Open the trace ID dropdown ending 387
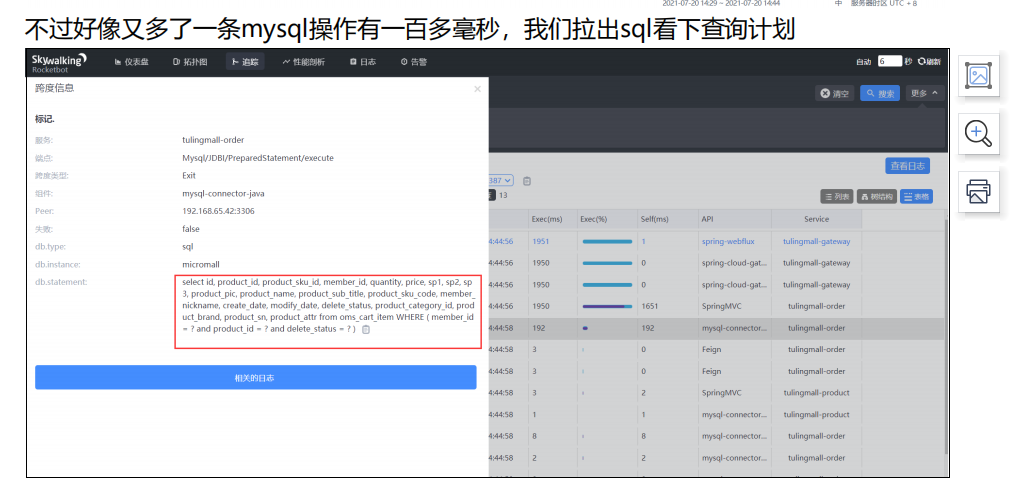This screenshot has height=489, width=1033. [x=503, y=181]
